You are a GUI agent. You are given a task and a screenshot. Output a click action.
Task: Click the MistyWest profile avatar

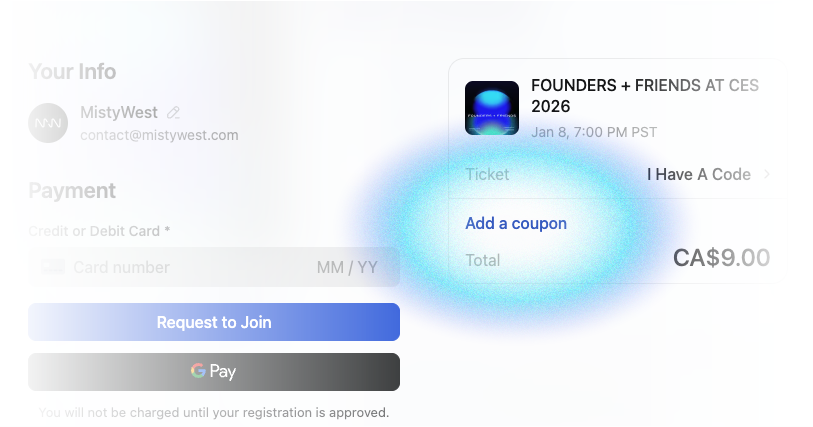coord(48,123)
